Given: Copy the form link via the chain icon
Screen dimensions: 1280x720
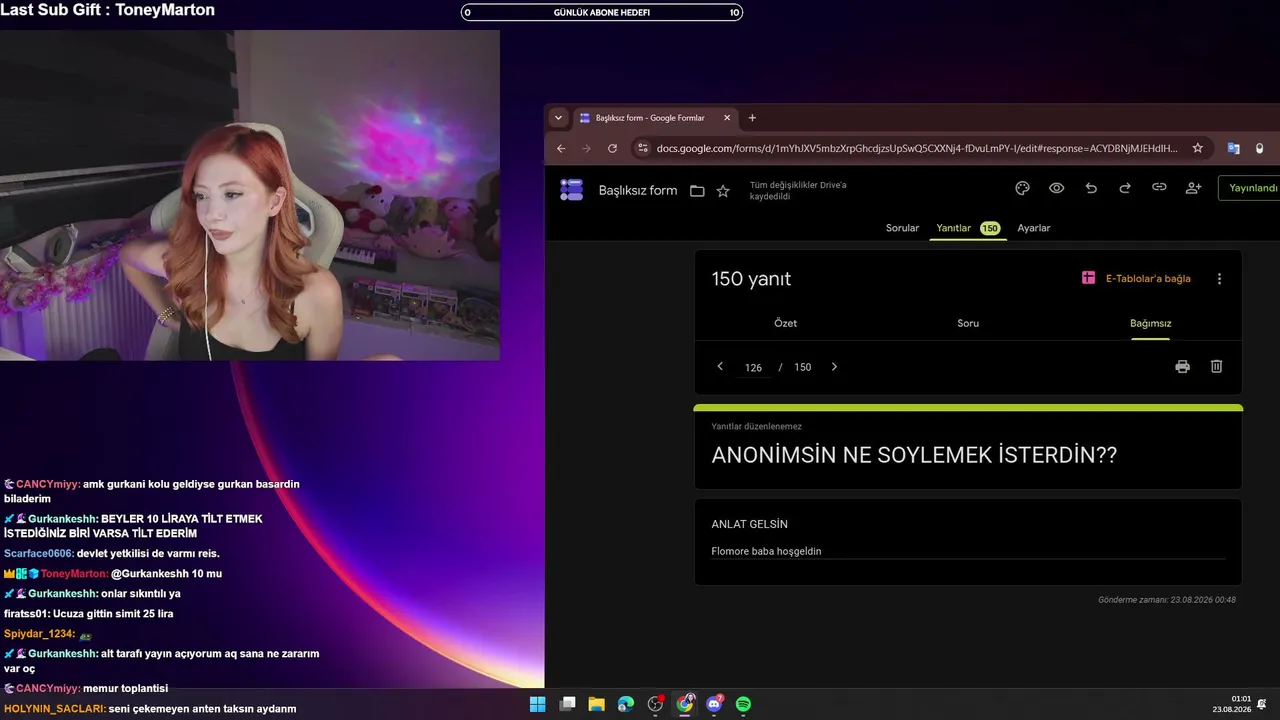Looking at the screenshot, I should coord(1159,188).
